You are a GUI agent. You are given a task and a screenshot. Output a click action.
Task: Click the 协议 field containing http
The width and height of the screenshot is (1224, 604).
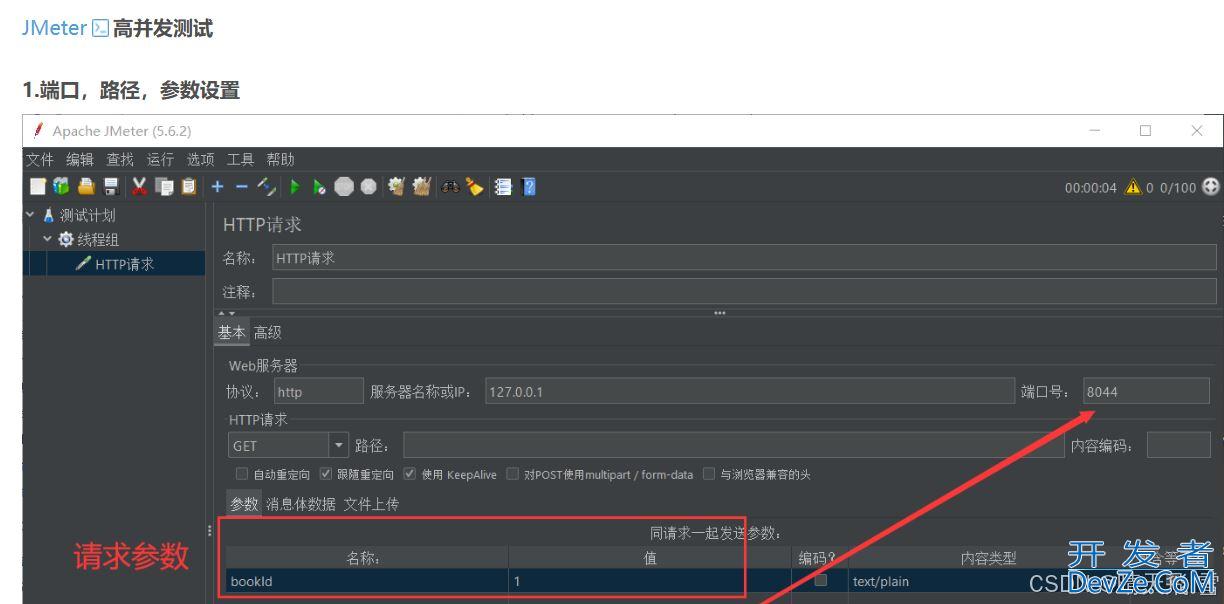tap(318, 392)
